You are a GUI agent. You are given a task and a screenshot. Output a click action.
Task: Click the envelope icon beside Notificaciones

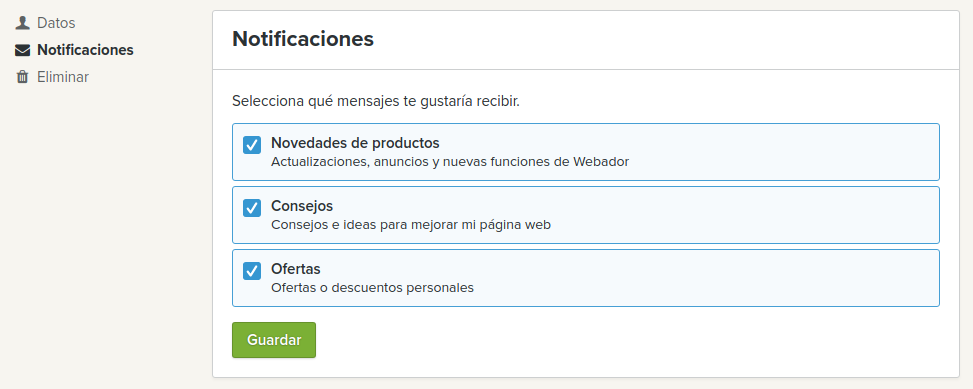(22, 50)
